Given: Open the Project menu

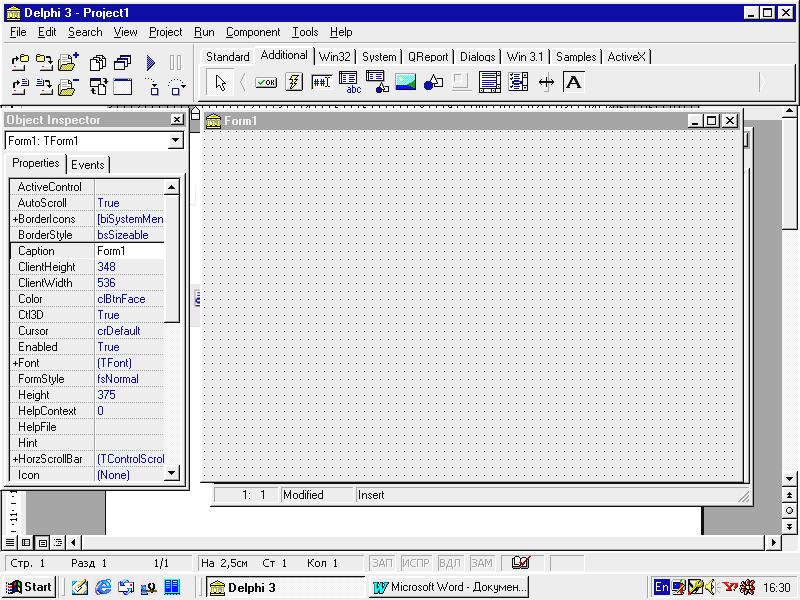Looking at the screenshot, I should coord(165,32).
